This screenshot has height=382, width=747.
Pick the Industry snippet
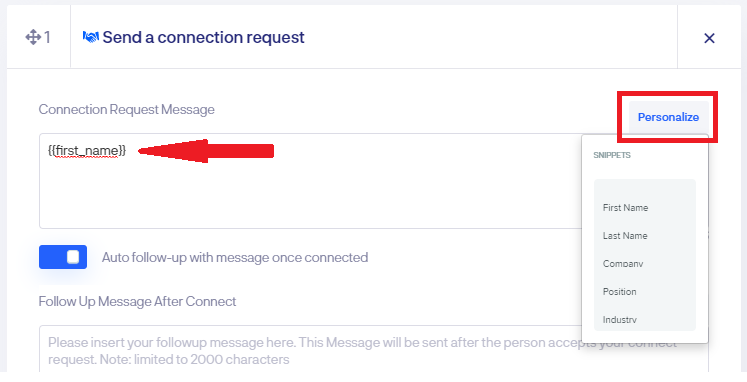pos(619,320)
